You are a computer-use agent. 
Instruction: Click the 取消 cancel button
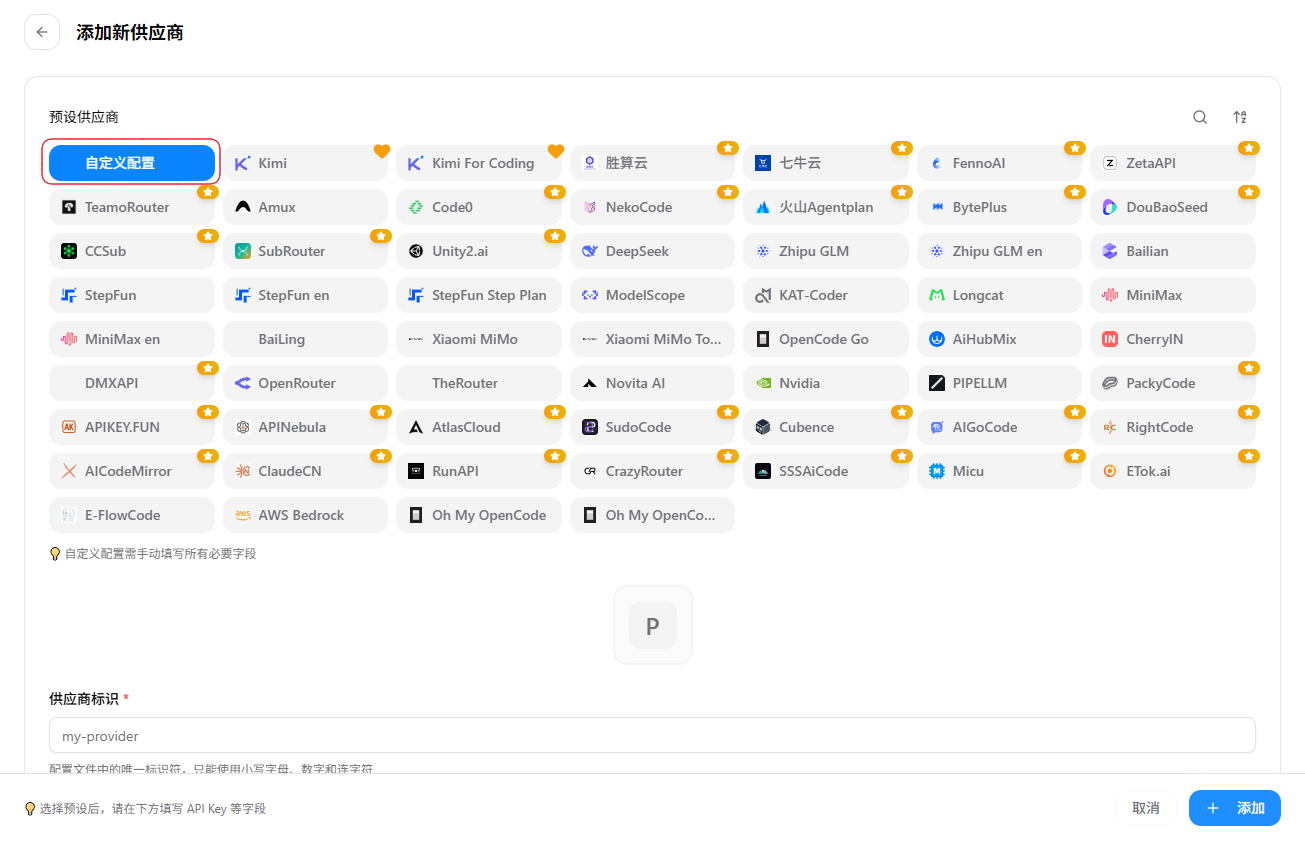1146,808
